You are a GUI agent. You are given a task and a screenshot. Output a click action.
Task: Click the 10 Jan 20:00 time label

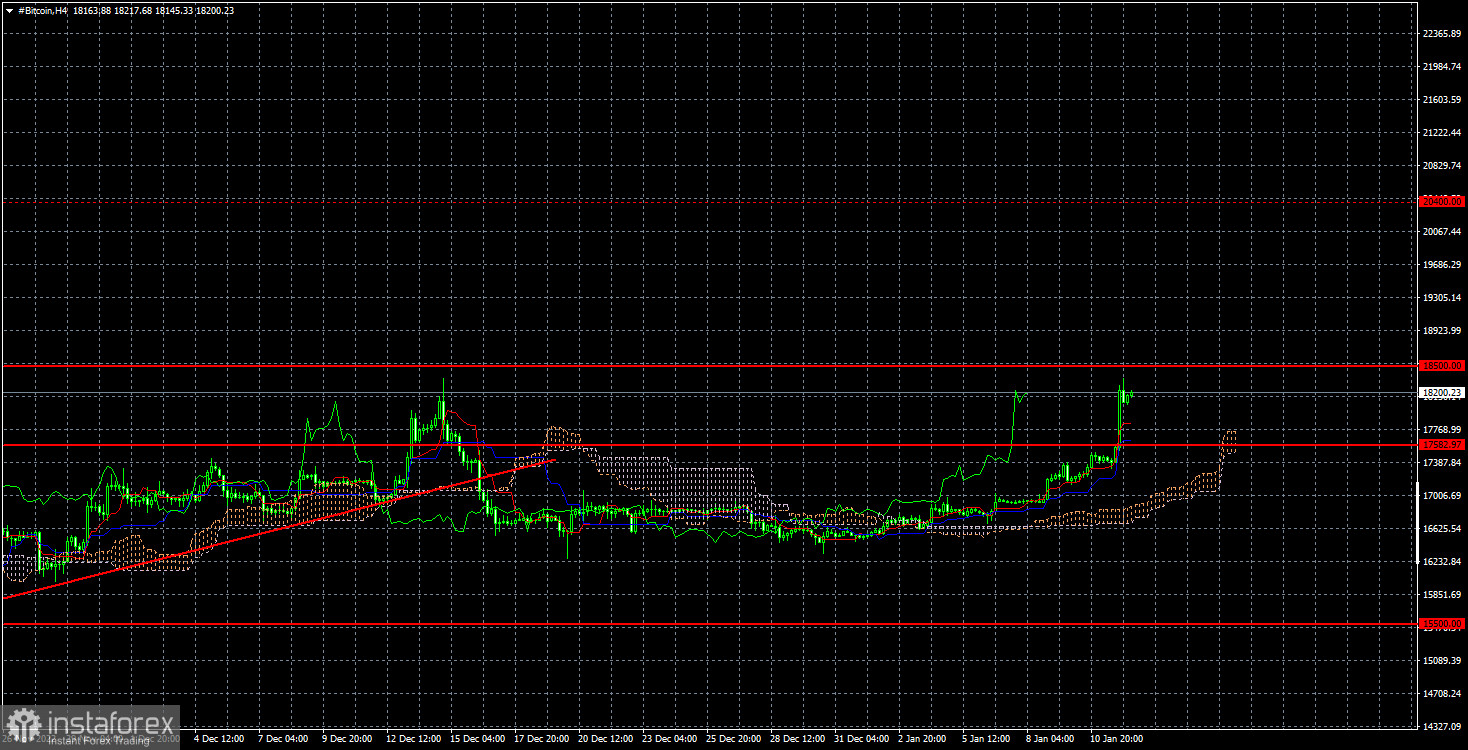pyautogui.click(x=1117, y=739)
